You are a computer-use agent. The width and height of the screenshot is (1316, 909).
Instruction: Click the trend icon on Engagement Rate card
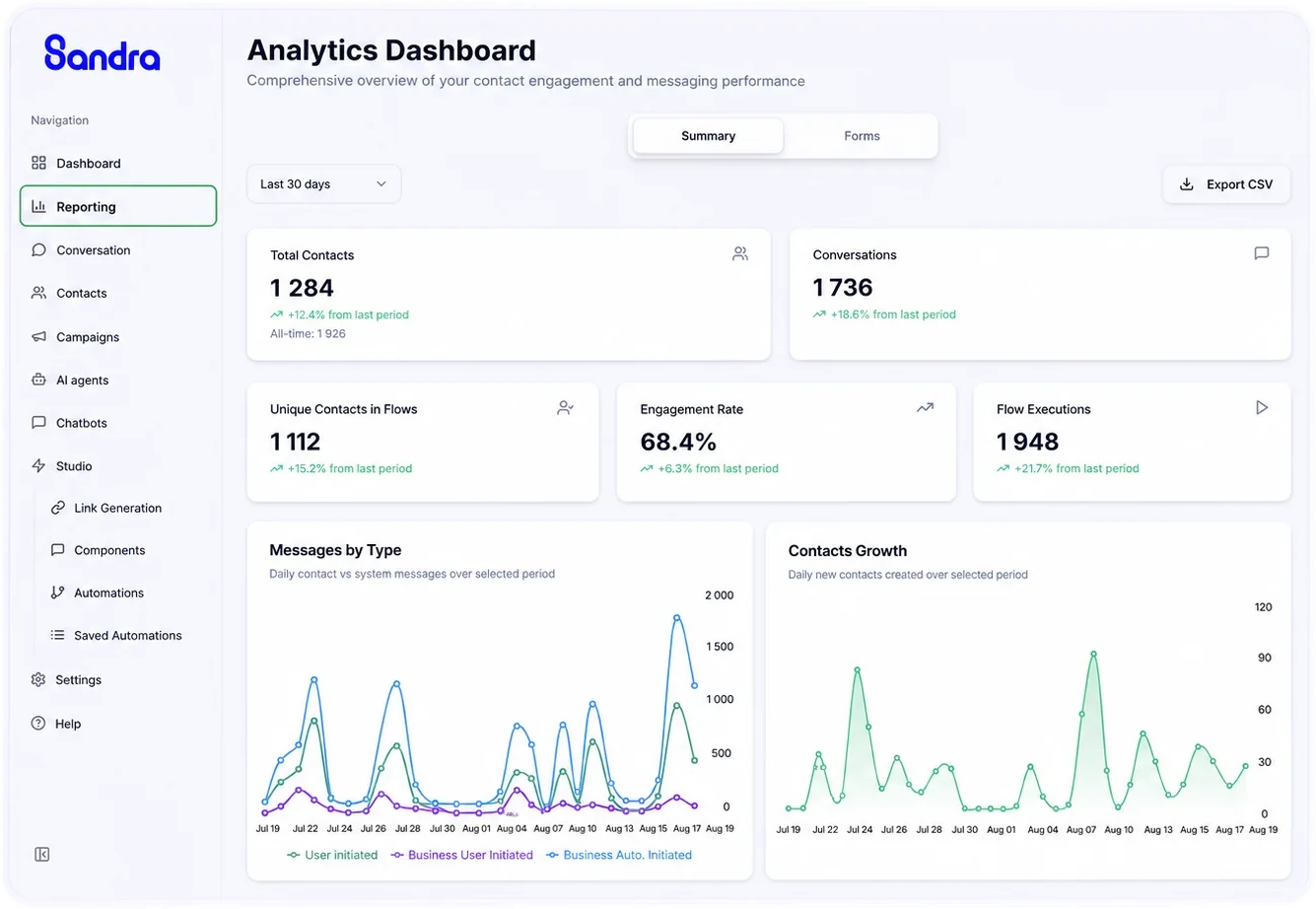click(925, 407)
